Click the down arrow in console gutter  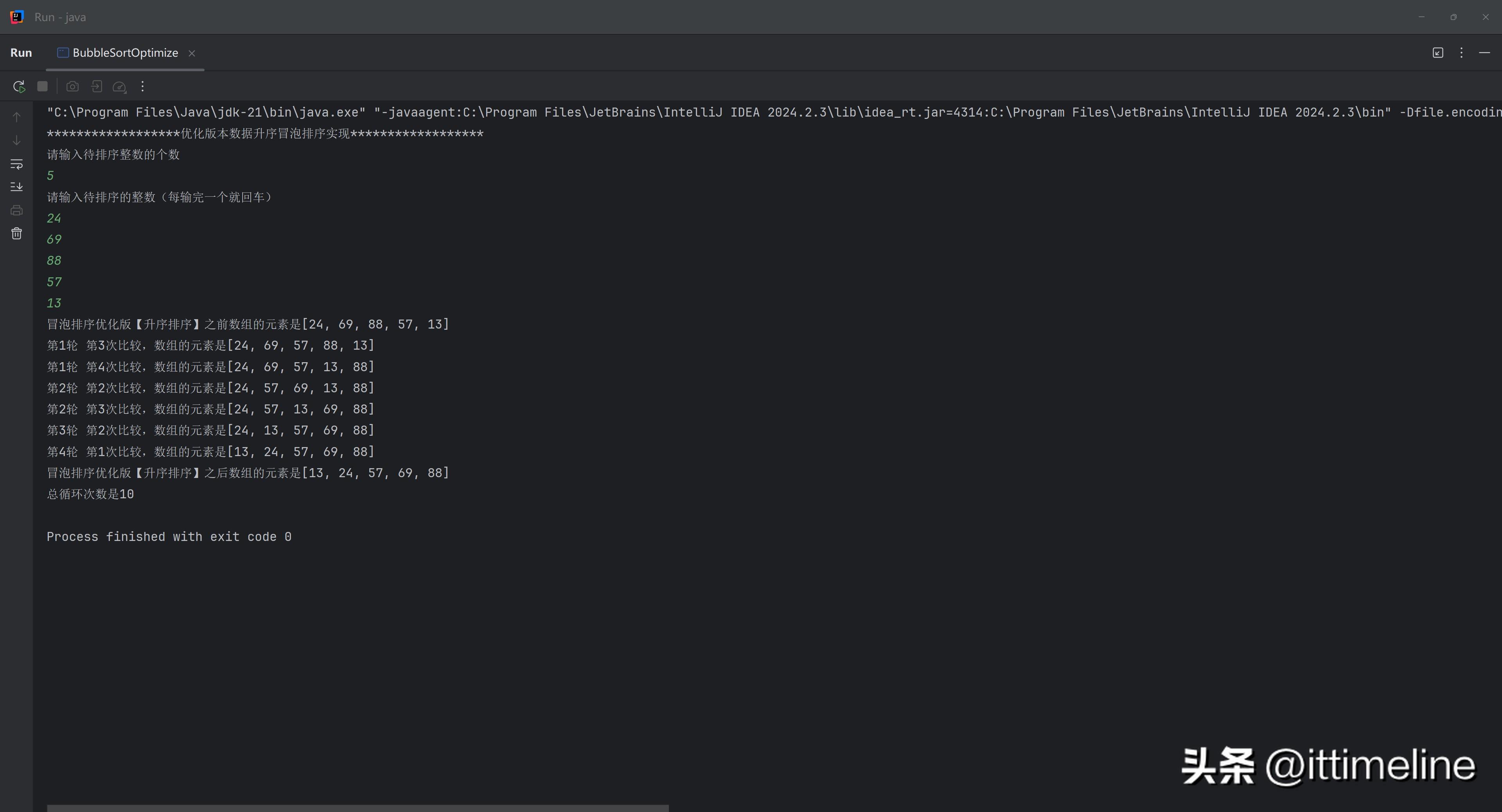[x=17, y=140]
